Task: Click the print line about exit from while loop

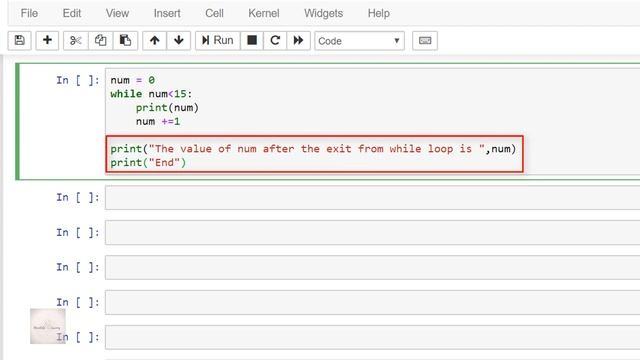Action: [x=313, y=149]
